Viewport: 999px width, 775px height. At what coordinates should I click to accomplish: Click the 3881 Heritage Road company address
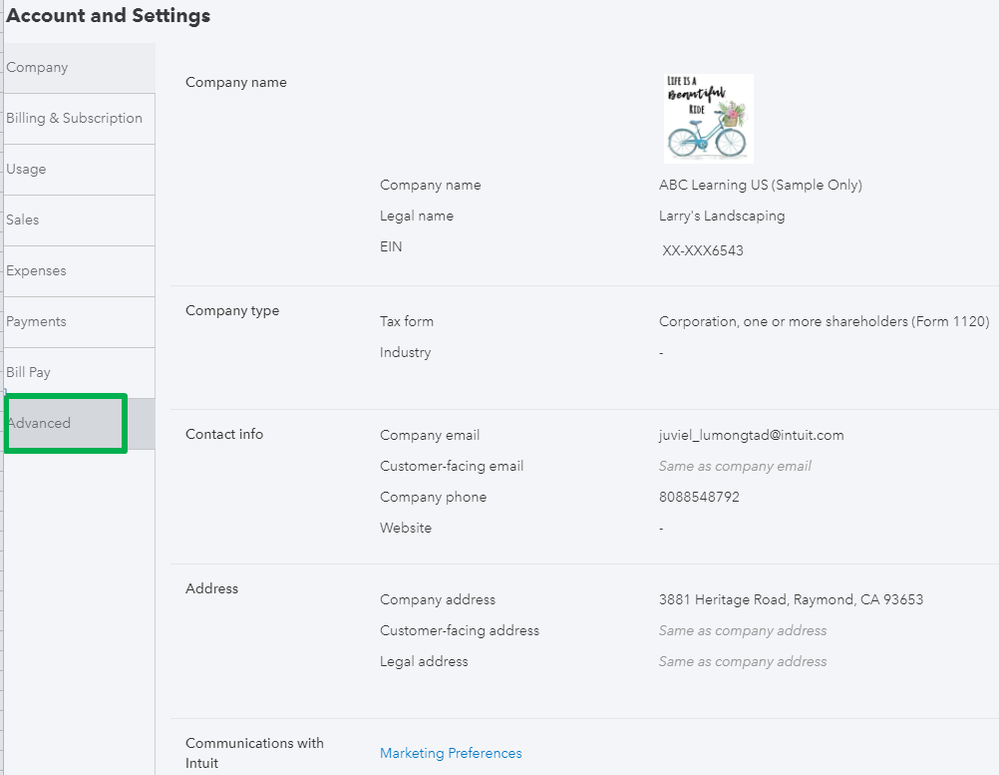(x=790, y=600)
